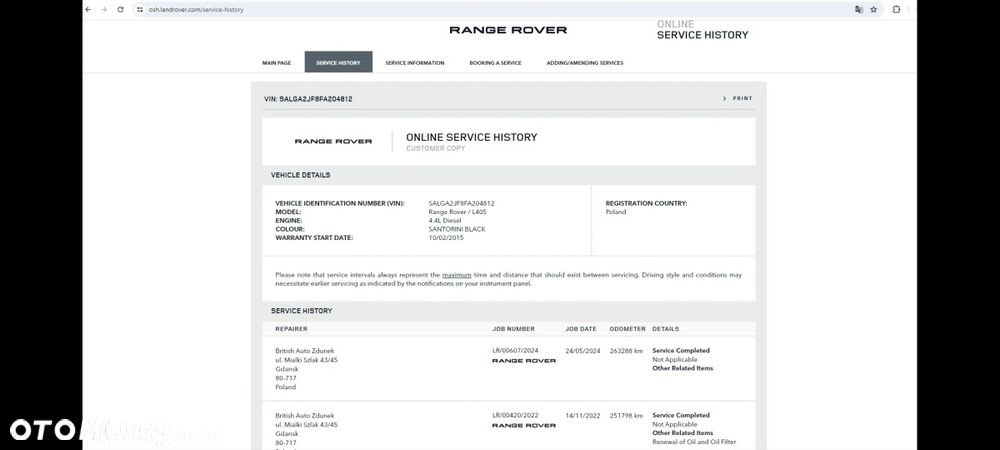1000x450 pixels.
Task: Click the Print link
Action: (x=742, y=99)
